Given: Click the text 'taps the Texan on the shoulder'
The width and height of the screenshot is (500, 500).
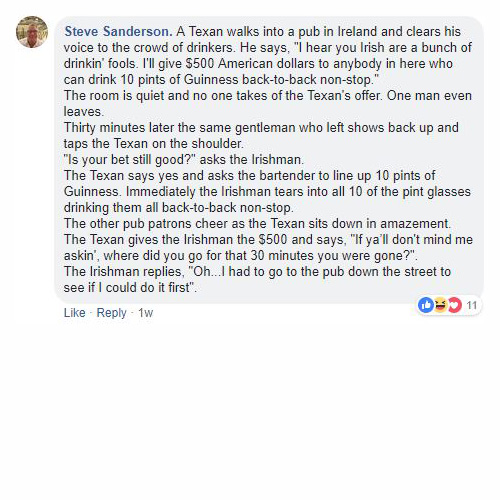Looking at the screenshot, I should coord(154,144).
